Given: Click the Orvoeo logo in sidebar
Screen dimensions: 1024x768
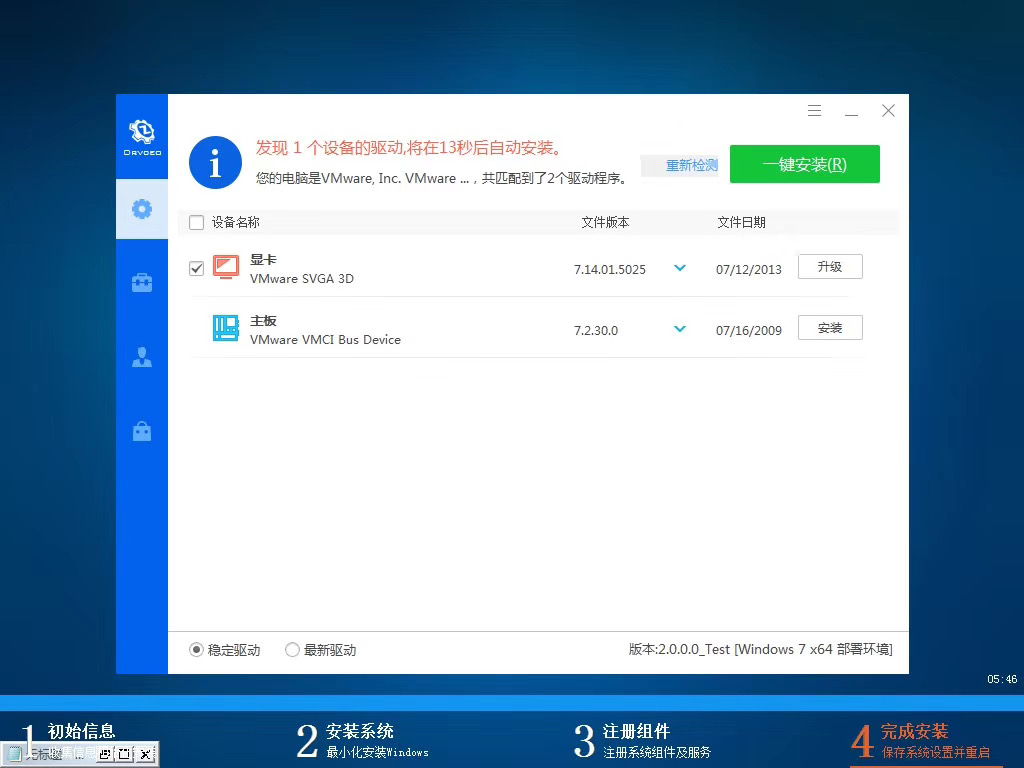Looking at the screenshot, I should click(x=141, y=135).
